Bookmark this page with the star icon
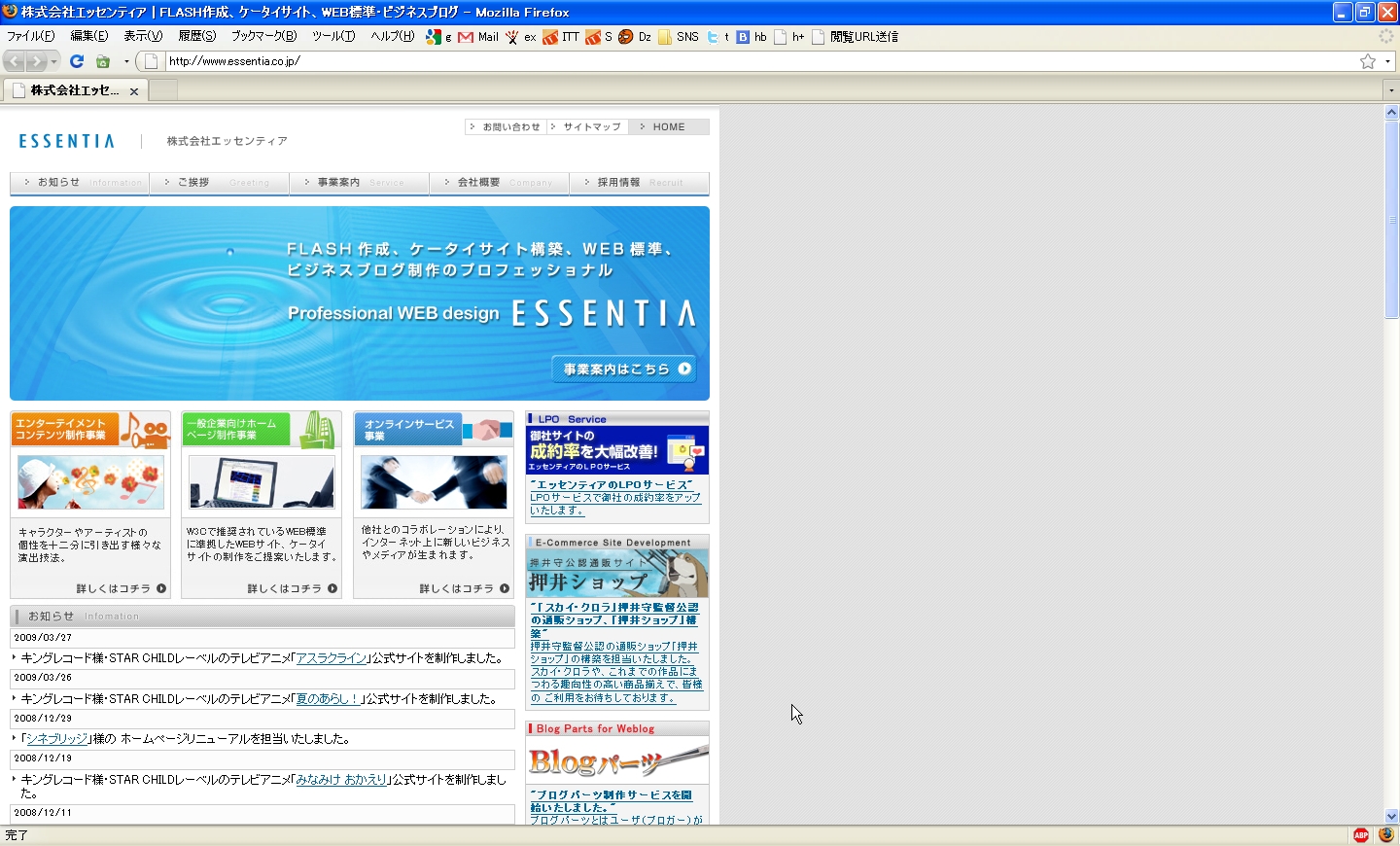This screenshot has height=846, width=1400. click(x=1368, y=61)
